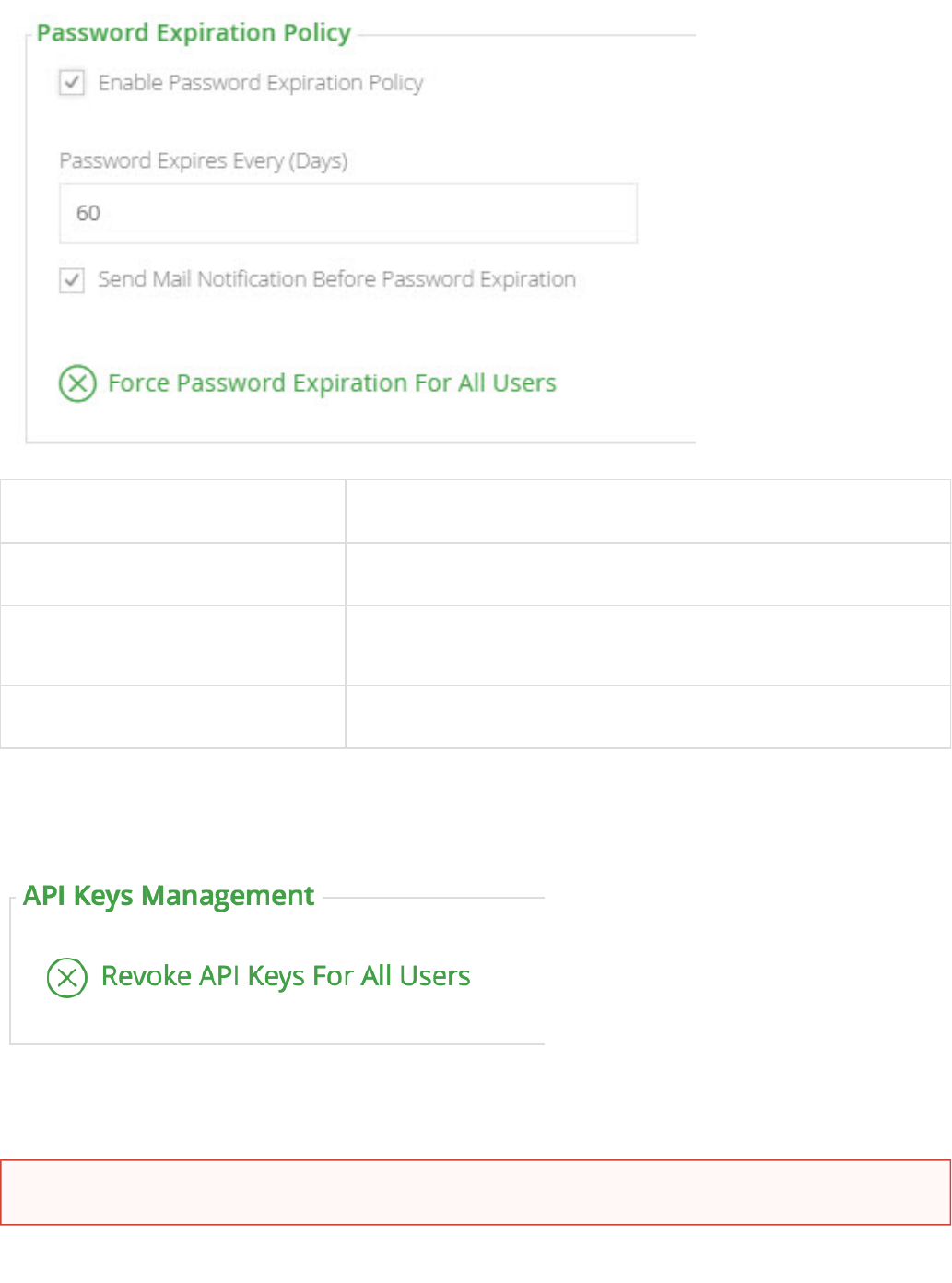The width and height of the screenshot is (952, 1283).
Task: Click the Send Mail Notification label text
Action: (336, 279)
